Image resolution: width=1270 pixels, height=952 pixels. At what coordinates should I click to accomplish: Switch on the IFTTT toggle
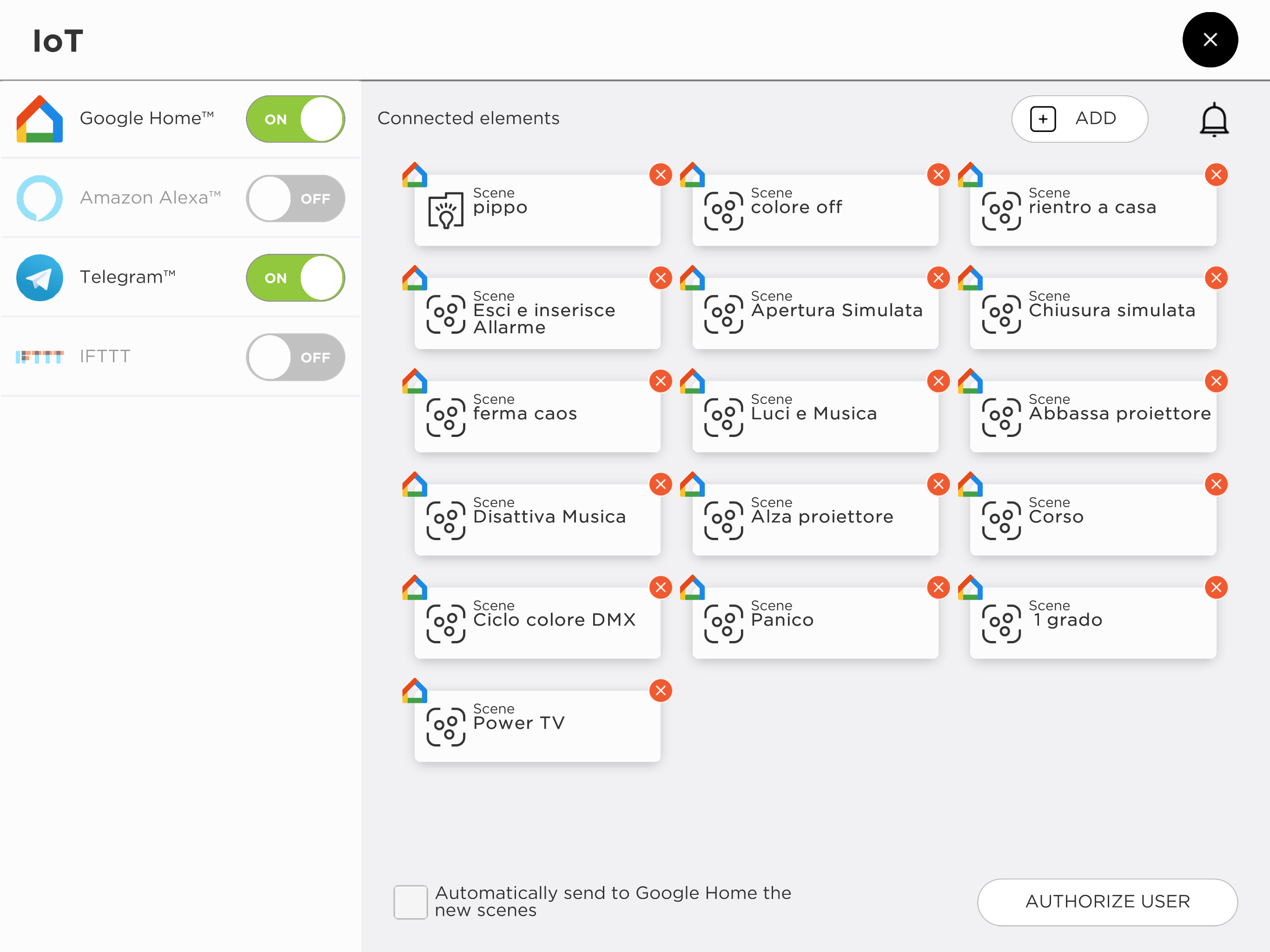click(x=296, y=357)
